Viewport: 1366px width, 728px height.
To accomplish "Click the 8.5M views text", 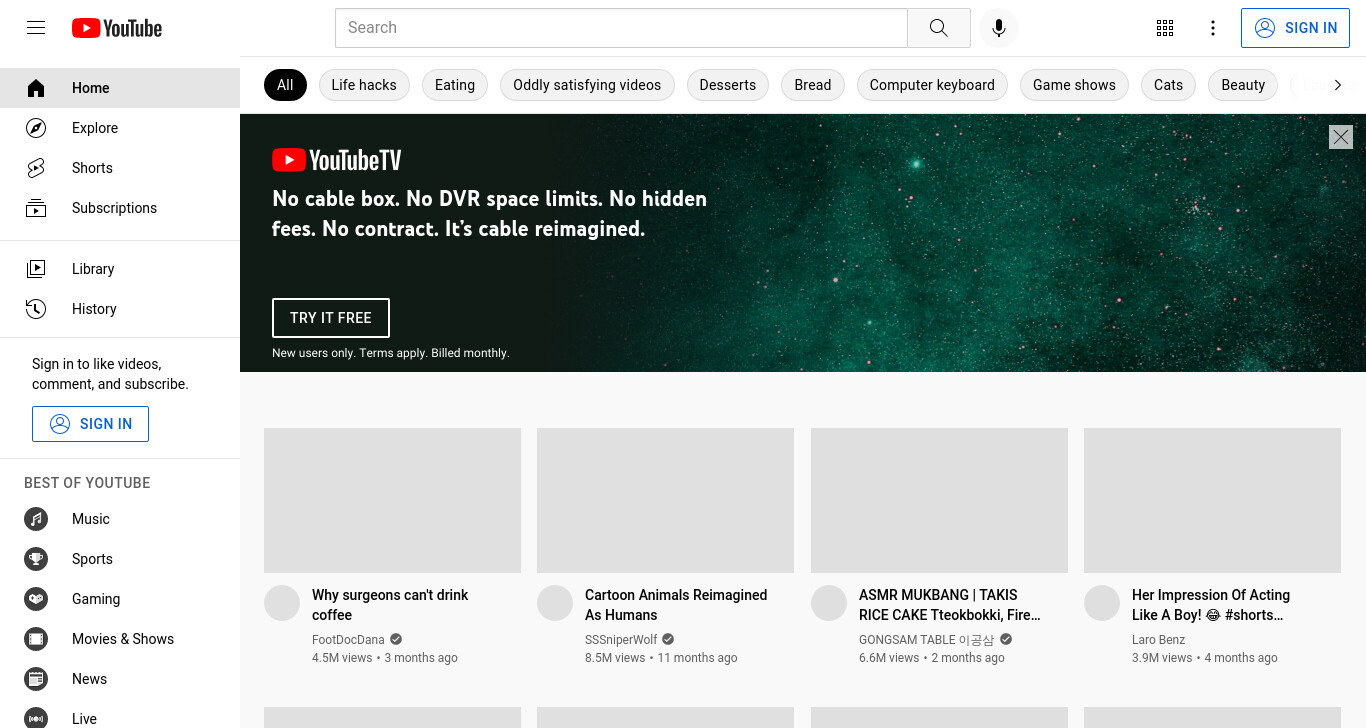I will click(615, 658).
